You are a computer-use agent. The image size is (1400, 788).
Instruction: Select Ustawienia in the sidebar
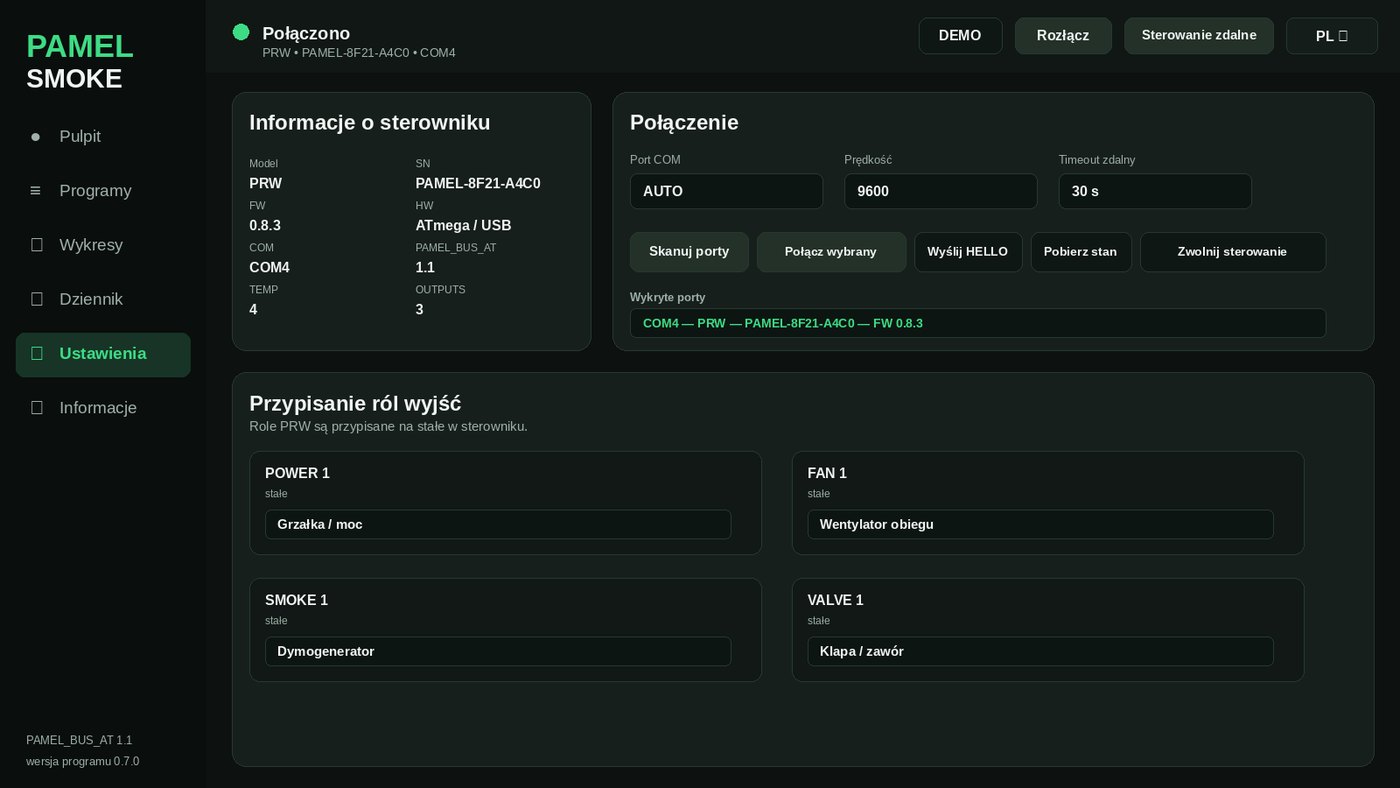[x=103, y=354]
